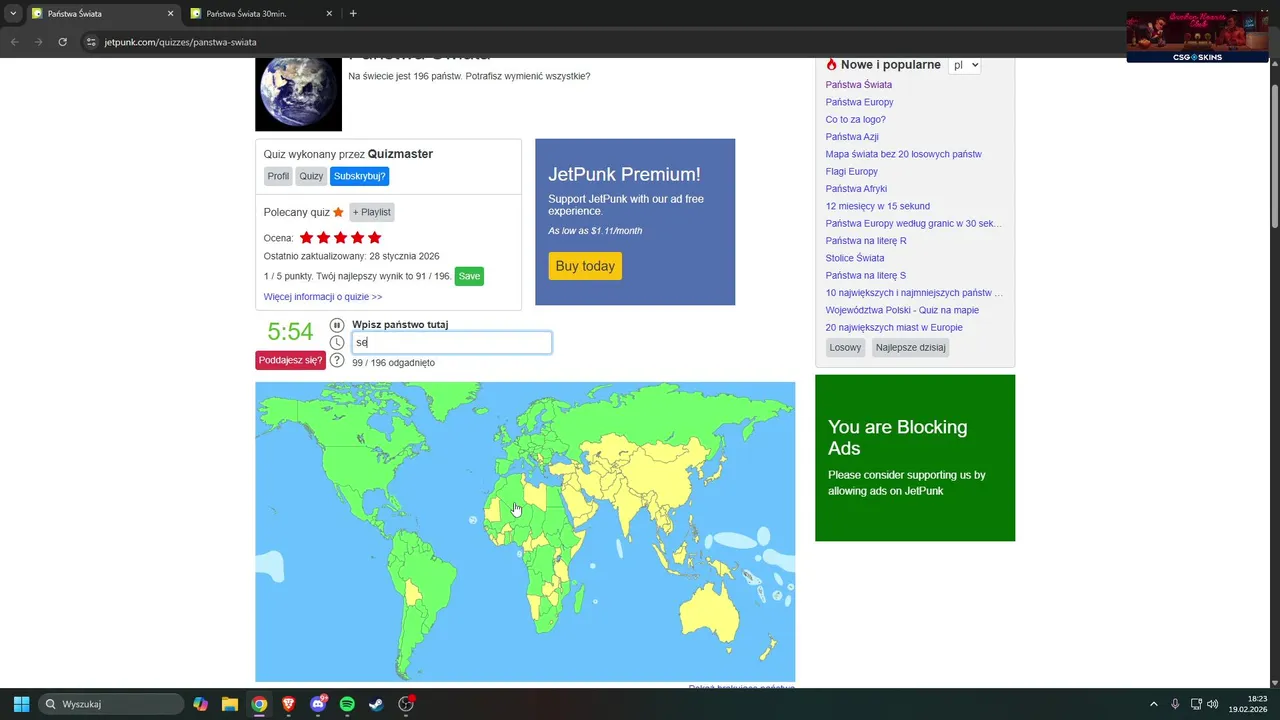1280x720 pixels.
Task: Close the Państwa Świata tab
Action: 170,14
